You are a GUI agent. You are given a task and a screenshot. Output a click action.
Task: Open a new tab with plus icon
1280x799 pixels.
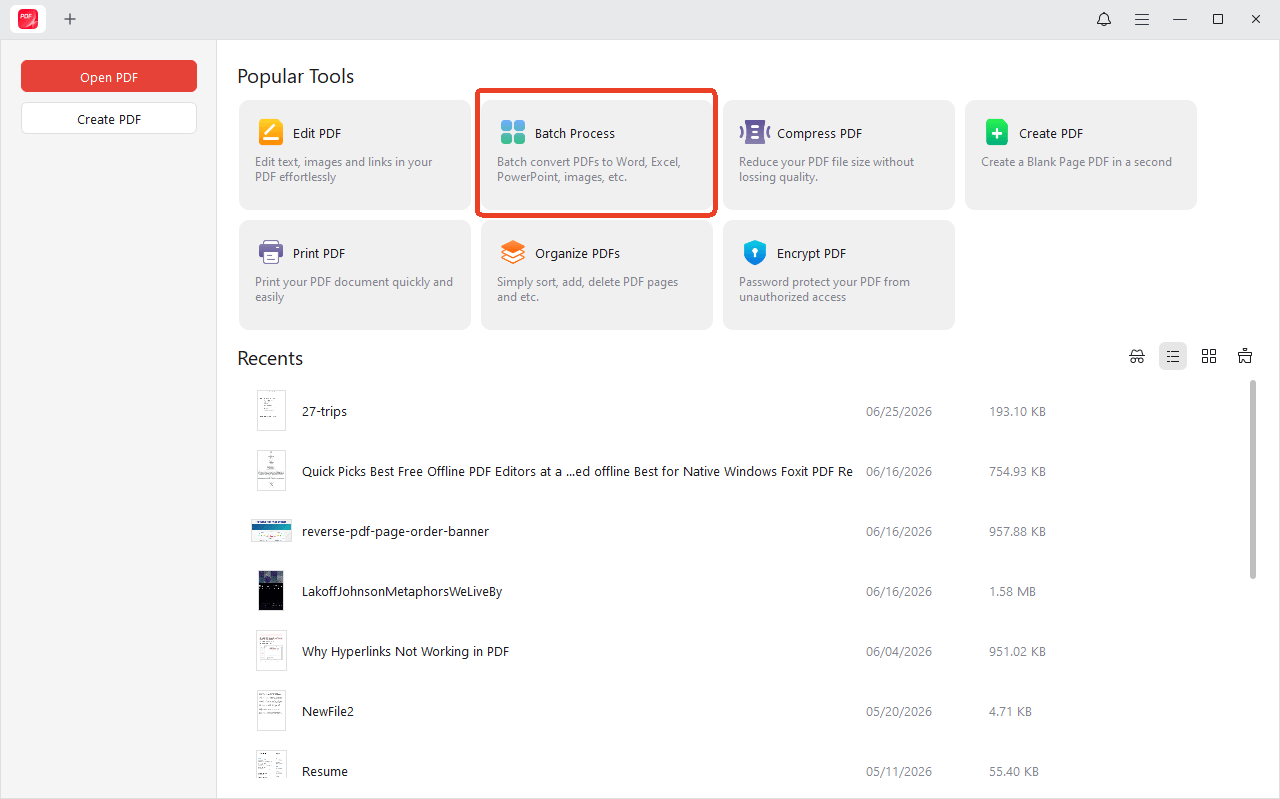click(70, 19)
